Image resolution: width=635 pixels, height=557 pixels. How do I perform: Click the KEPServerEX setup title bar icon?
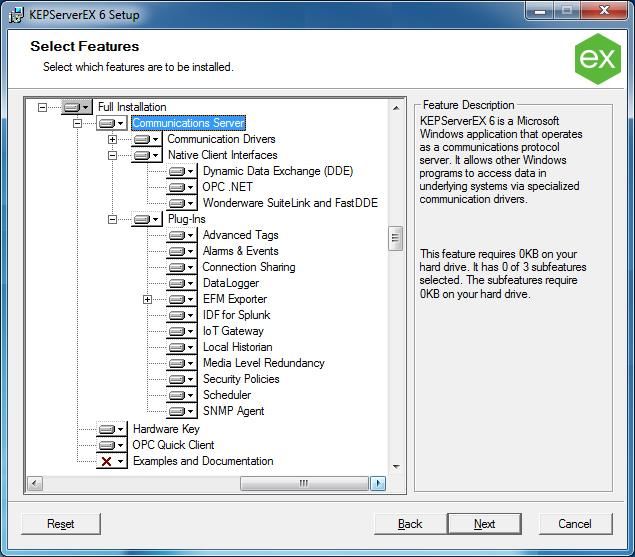pyautogui.click(x=16, y=15)
